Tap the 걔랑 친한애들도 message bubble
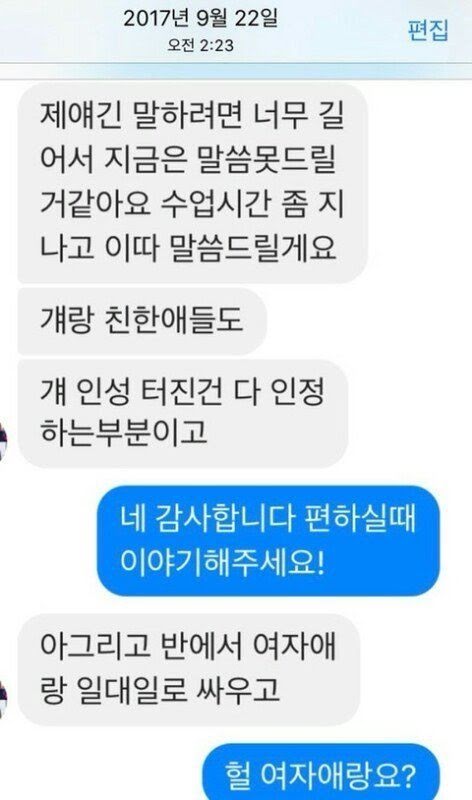Image resolution: width=472 pixels, height=800 pixels. 142,321
